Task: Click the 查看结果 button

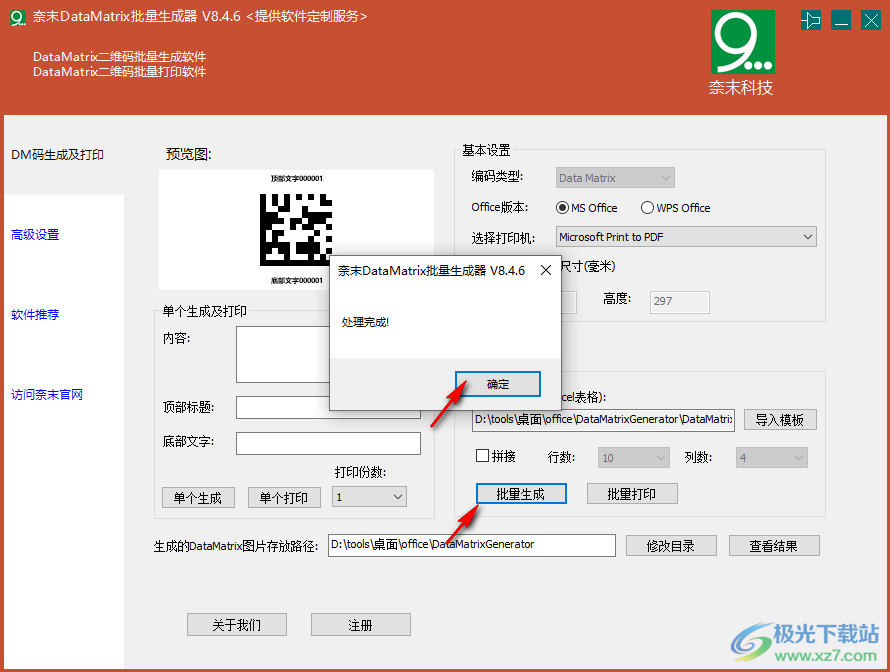Action: 774,546
